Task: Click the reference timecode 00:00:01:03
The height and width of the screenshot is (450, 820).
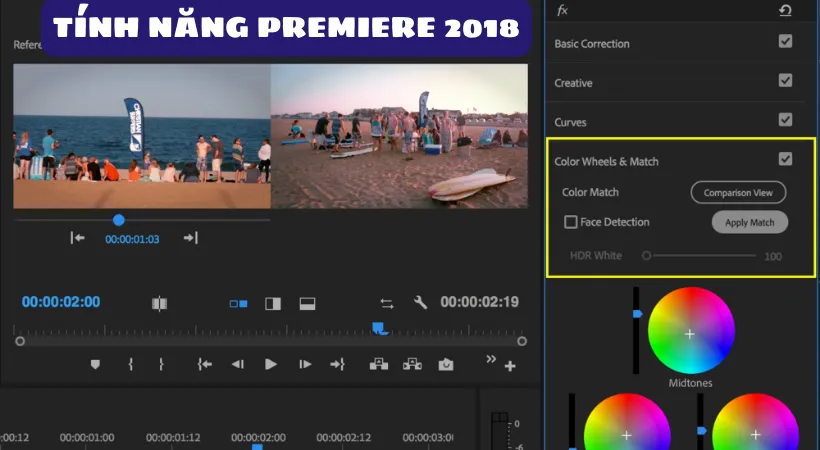Action: 132,239
